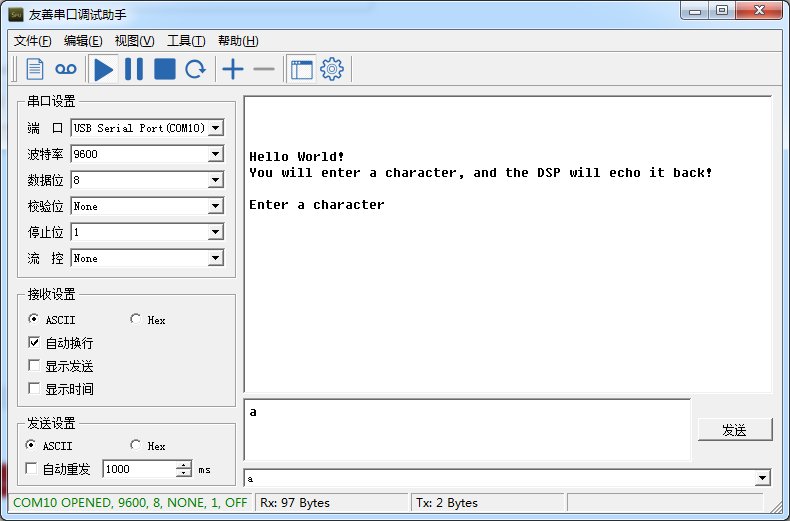
Task: Expand the 校验位 None dropdown
Action: coord(216,206)
